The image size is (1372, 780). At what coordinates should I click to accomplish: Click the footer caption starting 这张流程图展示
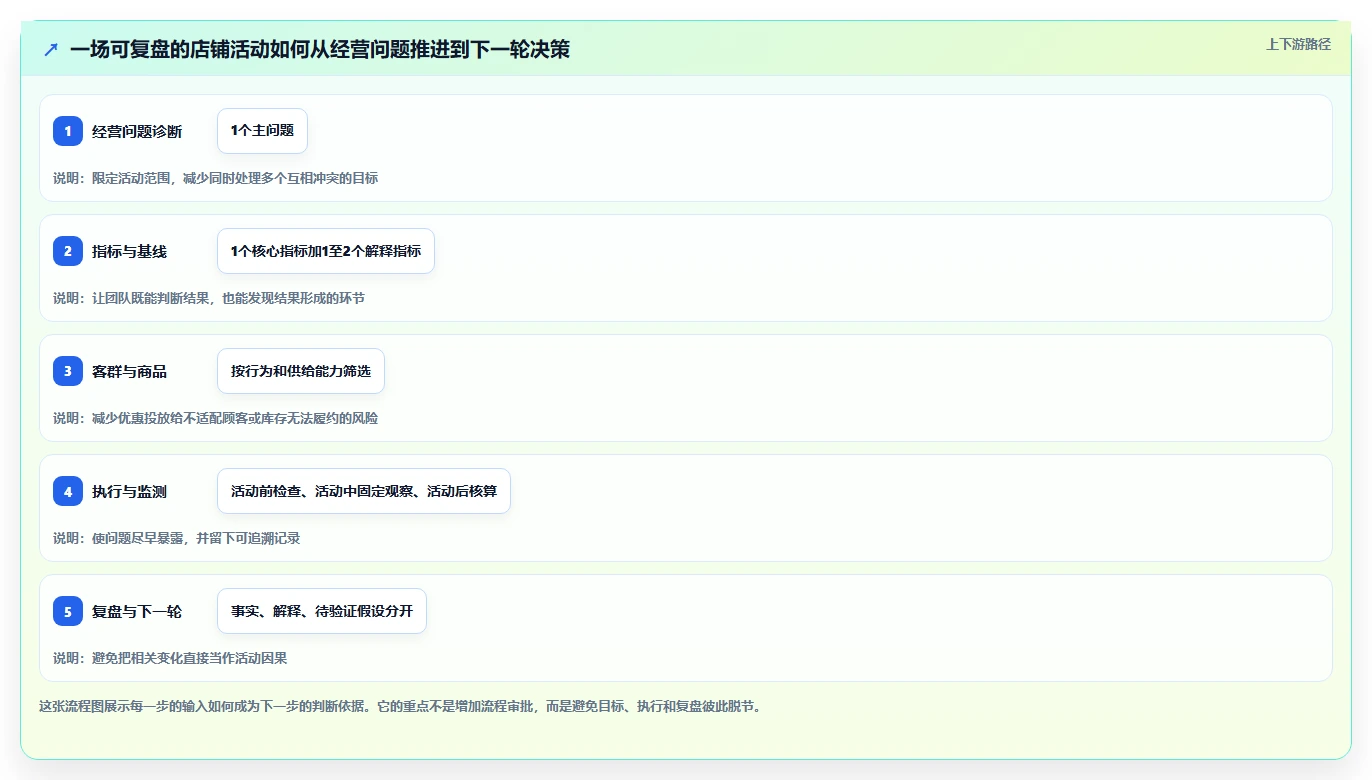403,706
